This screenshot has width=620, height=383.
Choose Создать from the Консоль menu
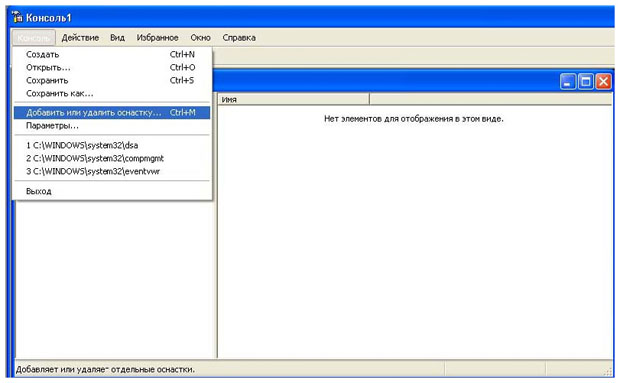pyautogui.click(x=112, y=55)
